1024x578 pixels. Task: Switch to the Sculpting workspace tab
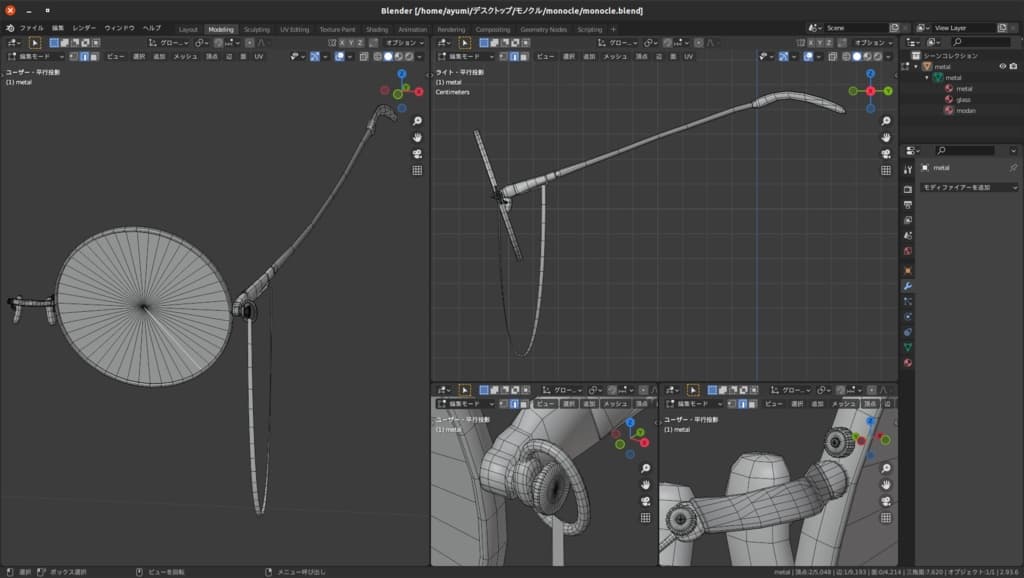coord(257,29)
